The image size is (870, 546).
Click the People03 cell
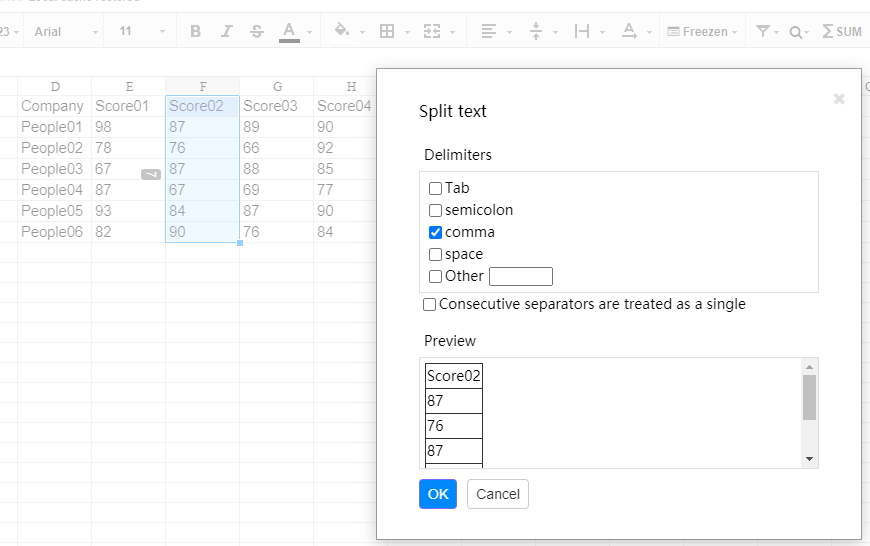tap(54, 169)
